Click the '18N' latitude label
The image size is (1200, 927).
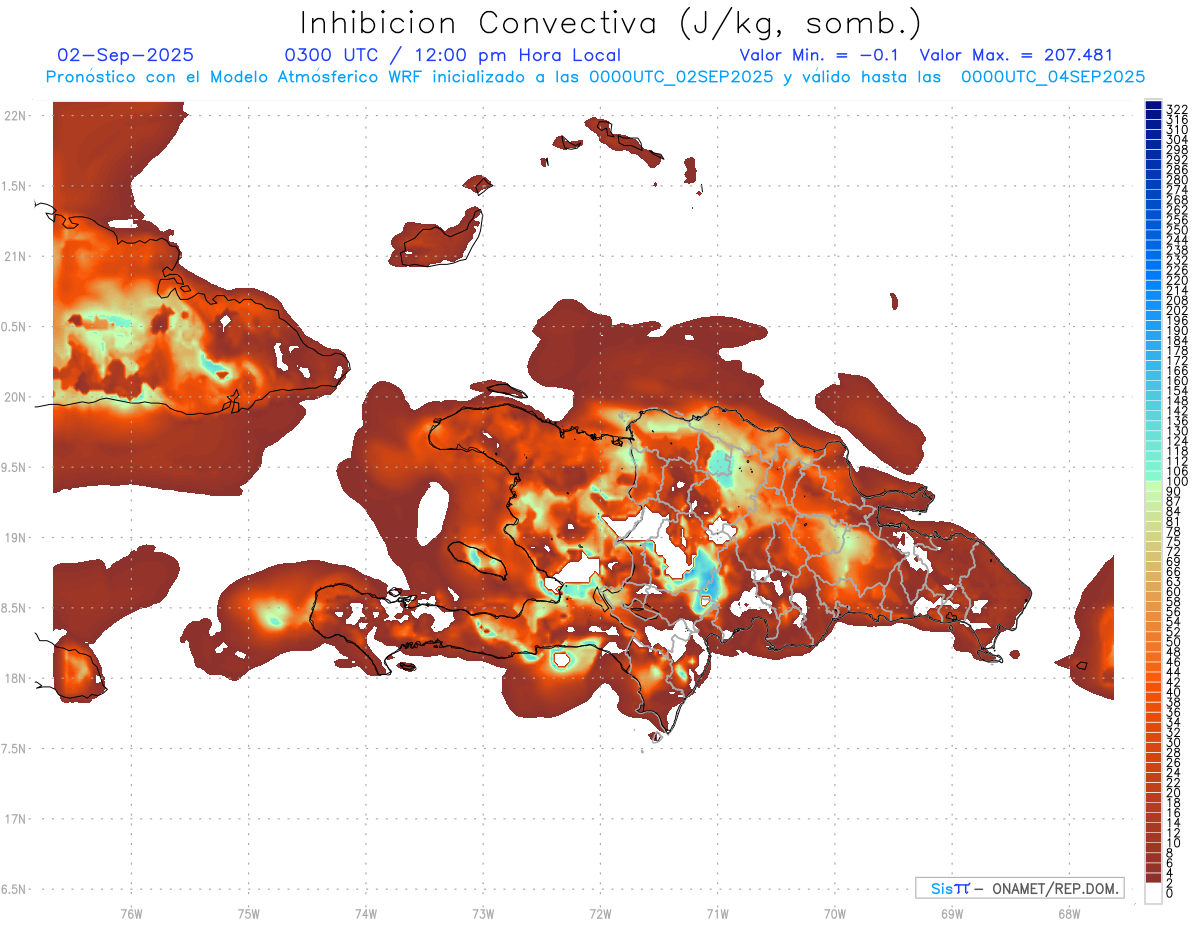pos(15,678)
